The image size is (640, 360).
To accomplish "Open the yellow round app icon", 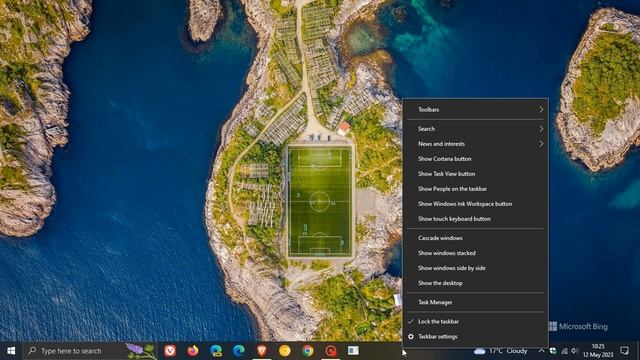I will (284, 351).
